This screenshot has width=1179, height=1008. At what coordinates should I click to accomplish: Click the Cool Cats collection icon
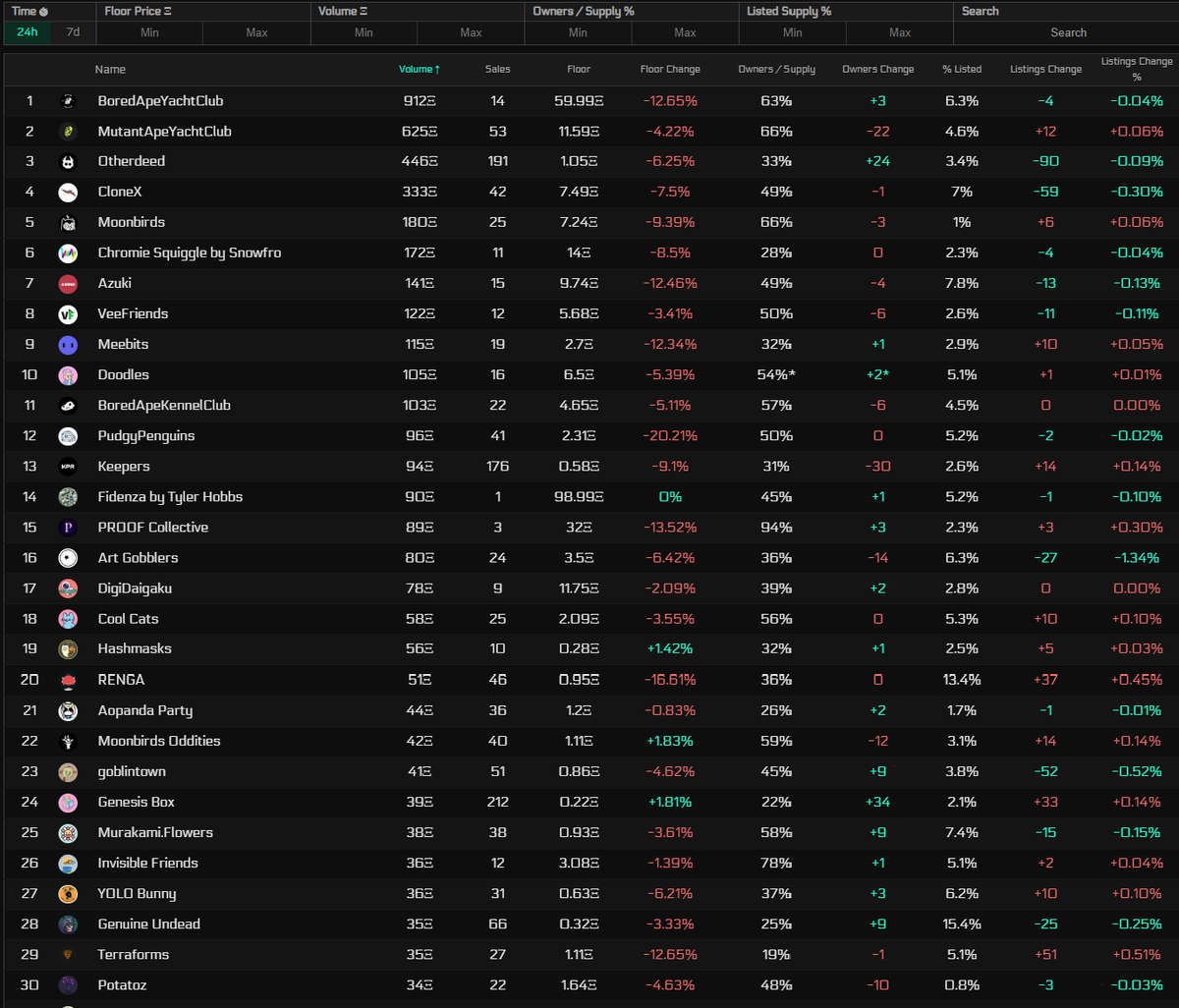pyautogui.click(x=68, y=618)
